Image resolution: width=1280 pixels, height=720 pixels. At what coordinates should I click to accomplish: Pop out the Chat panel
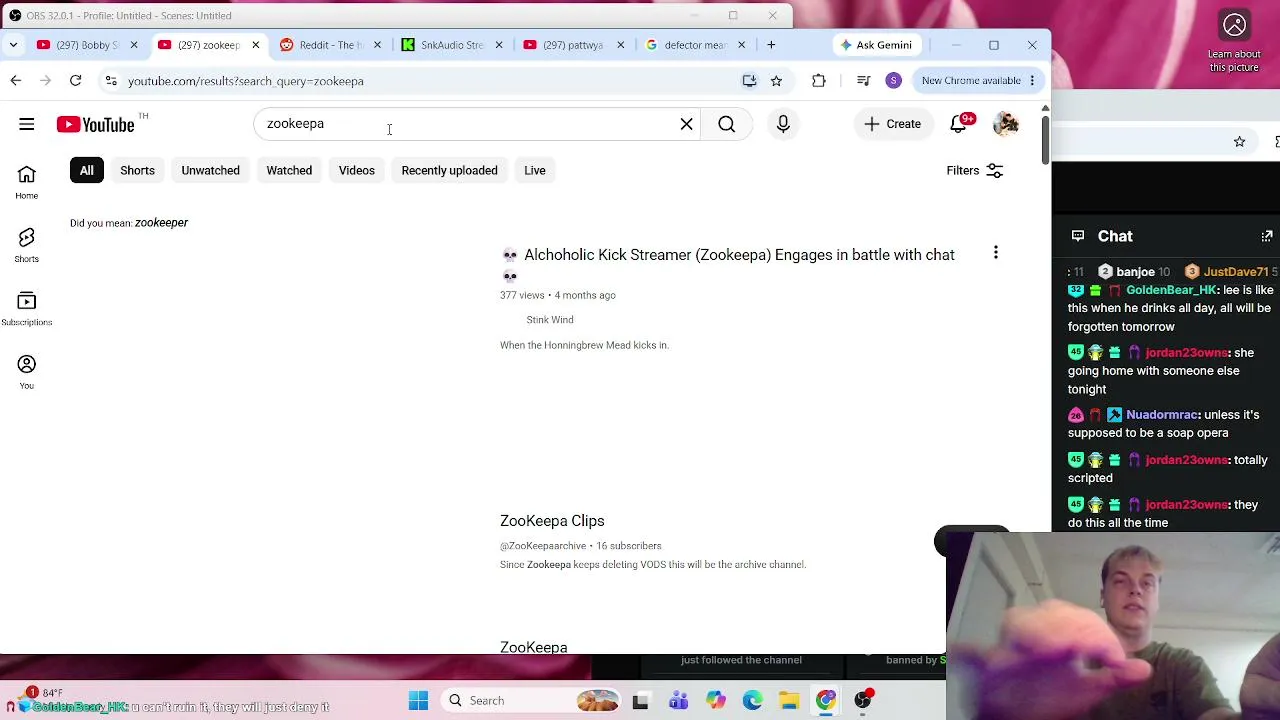1267,236
